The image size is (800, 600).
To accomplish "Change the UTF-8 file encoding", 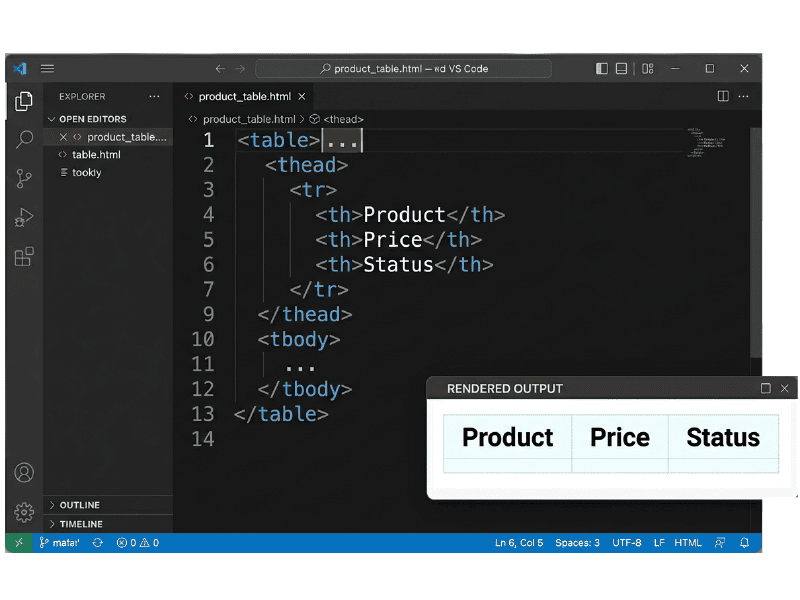I will tap(627, 543).
